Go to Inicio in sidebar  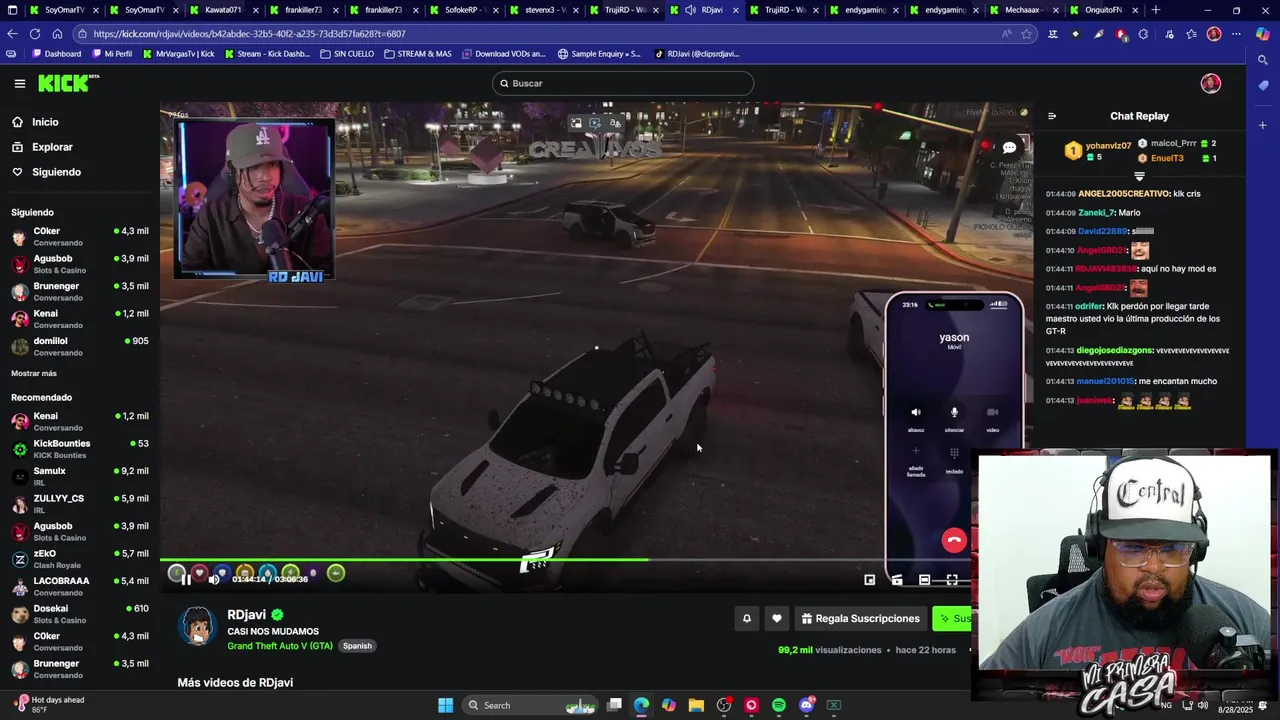coord(35,122)
